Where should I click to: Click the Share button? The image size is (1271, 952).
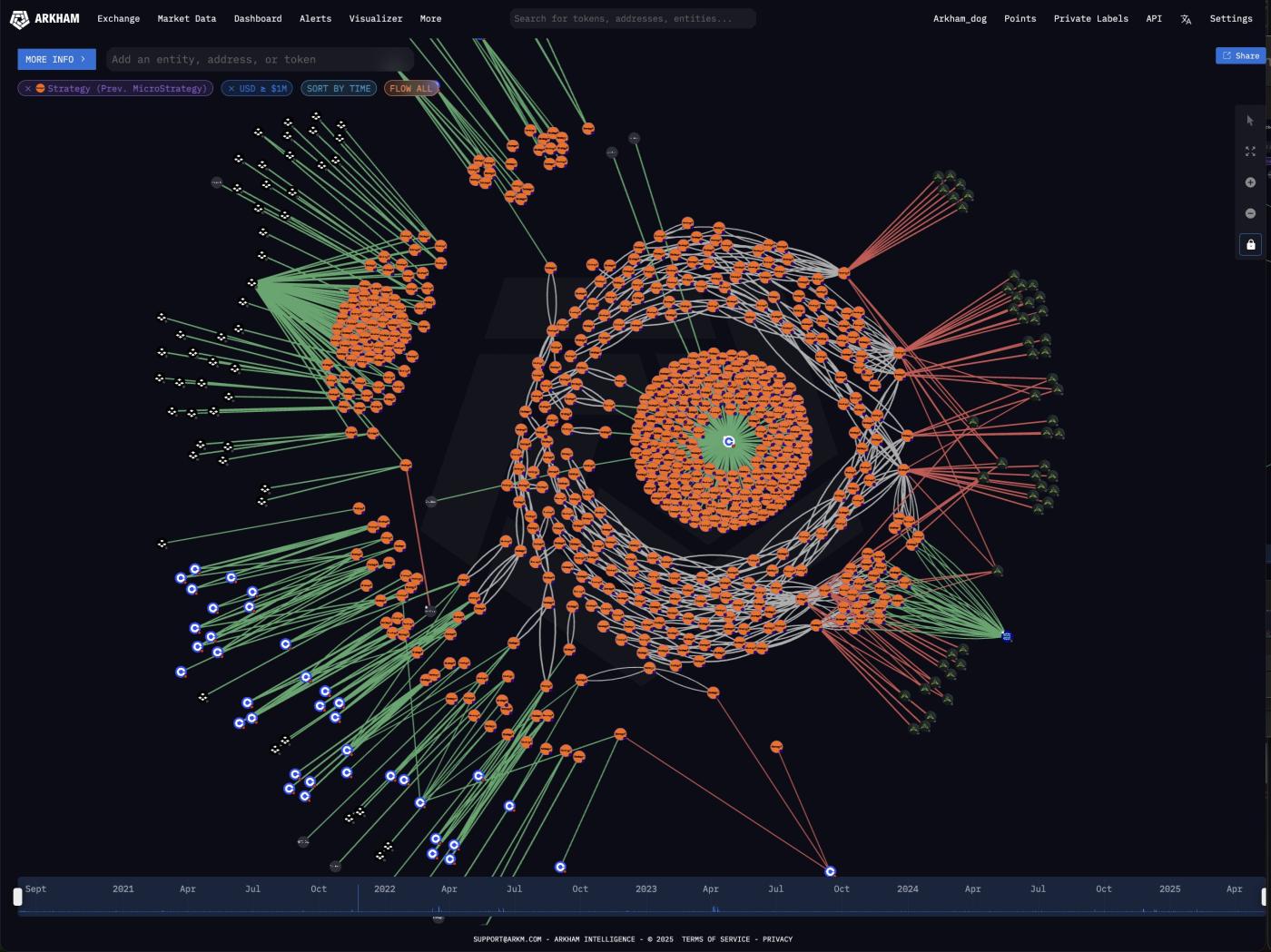[x=1240, y=55]
